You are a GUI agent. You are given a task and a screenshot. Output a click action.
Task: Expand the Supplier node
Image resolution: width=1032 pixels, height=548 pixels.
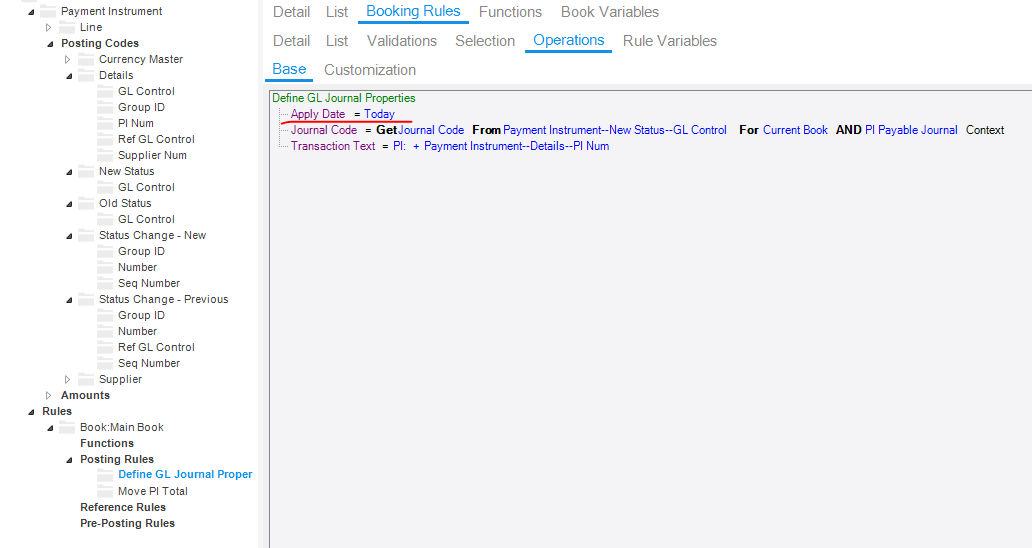[x=67, y=380]
